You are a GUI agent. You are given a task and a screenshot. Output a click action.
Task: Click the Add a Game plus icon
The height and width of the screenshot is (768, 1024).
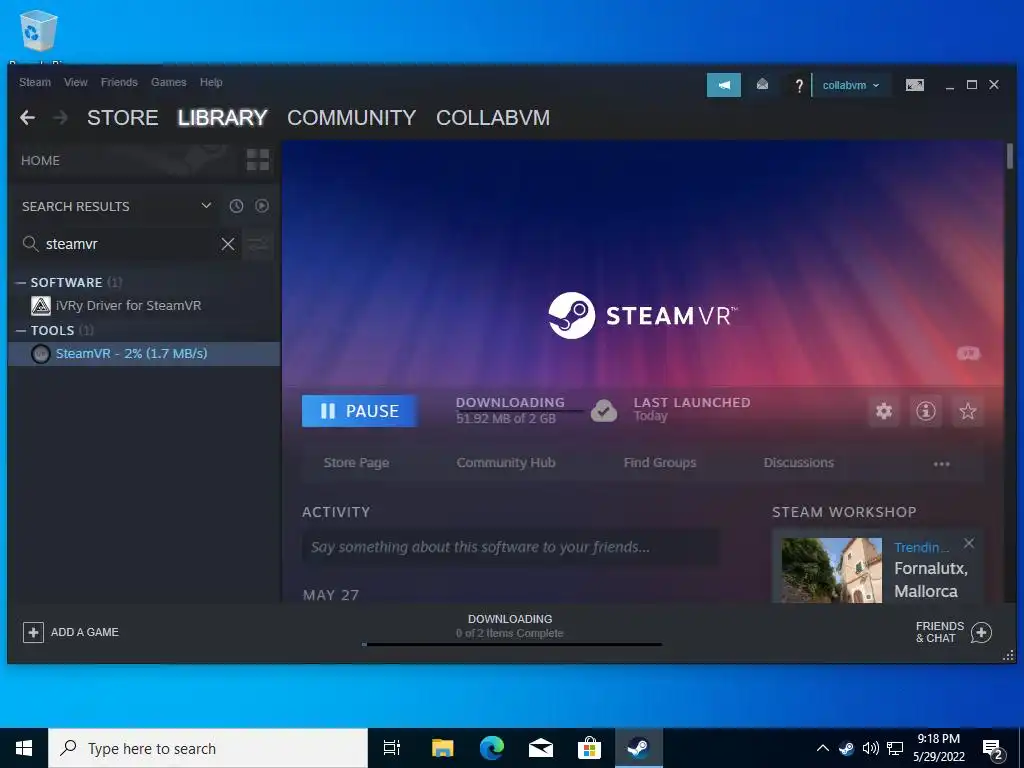pos(33,632)
